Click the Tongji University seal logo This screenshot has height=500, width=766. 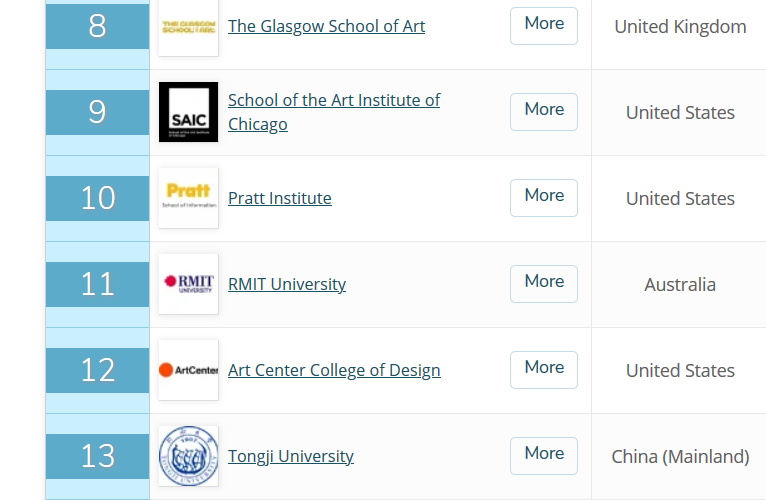tap(188, 456)
